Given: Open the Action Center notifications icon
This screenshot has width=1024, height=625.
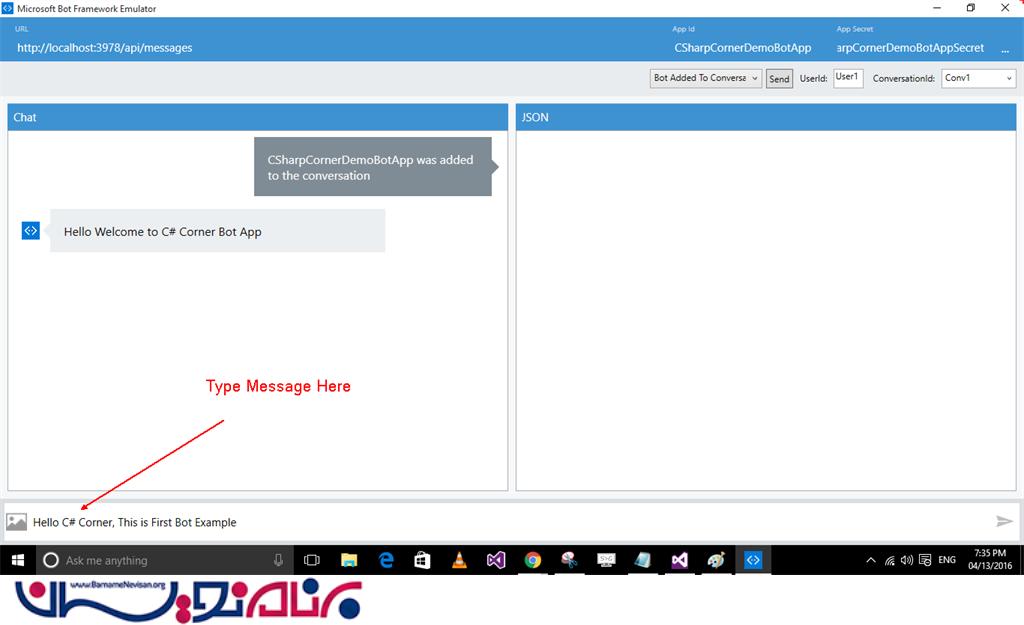Looking at the screenshot, I should coord(925,560).
